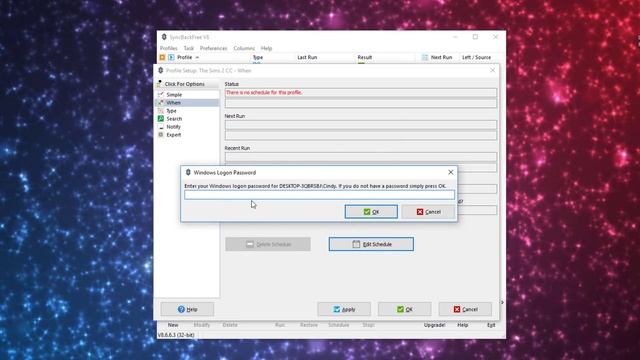
Task: Select the Type option in the sidebar
Action: click(x=171, y=111)
